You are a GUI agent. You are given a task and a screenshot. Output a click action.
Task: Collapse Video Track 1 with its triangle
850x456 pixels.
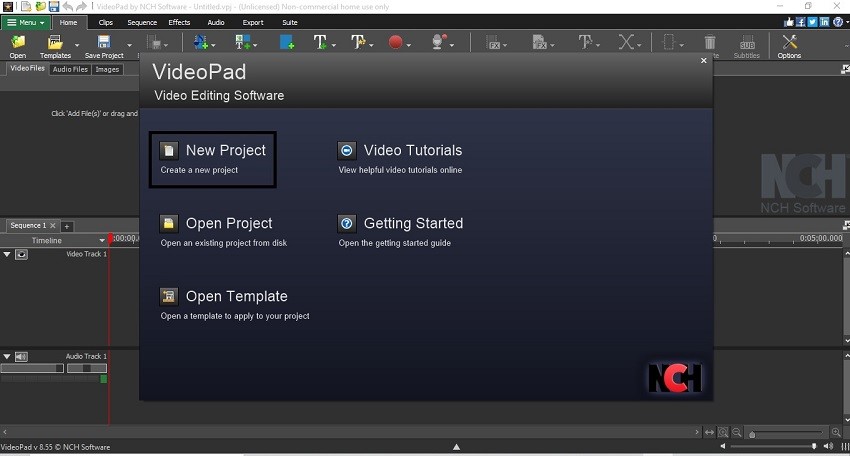7,255
